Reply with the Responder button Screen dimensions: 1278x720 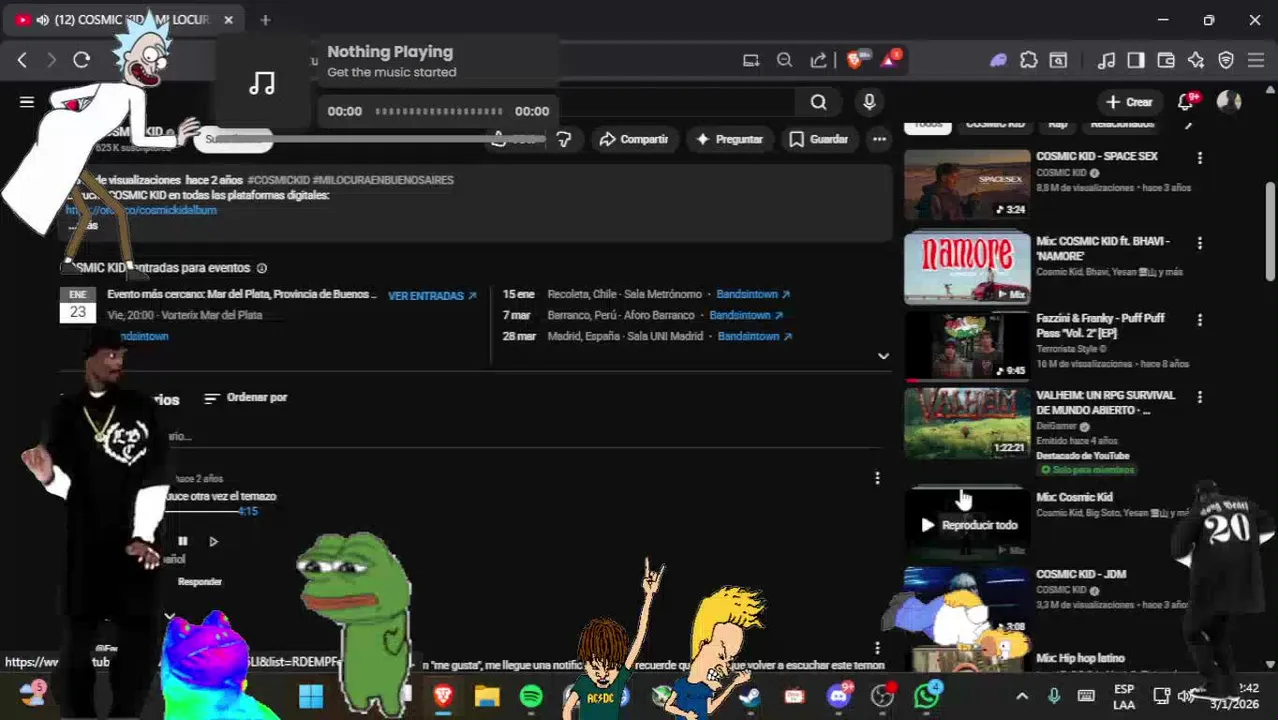point(200,582)
